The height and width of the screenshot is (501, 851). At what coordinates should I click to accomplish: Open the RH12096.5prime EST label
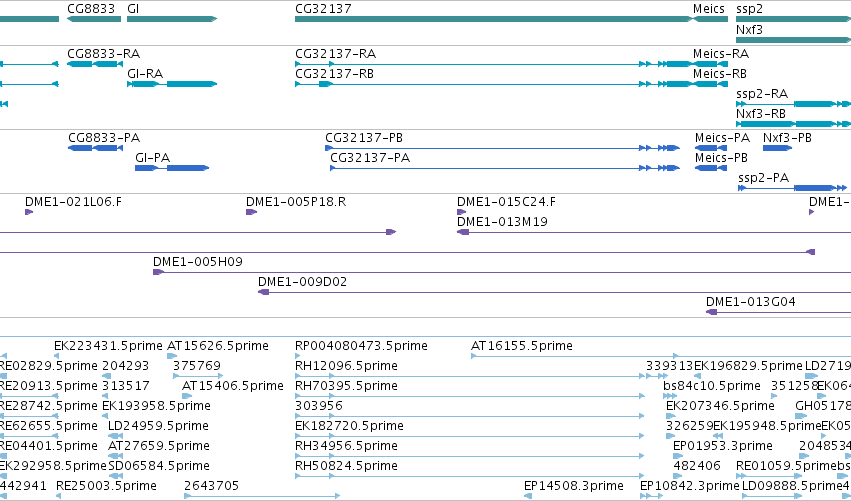(346, 366)
